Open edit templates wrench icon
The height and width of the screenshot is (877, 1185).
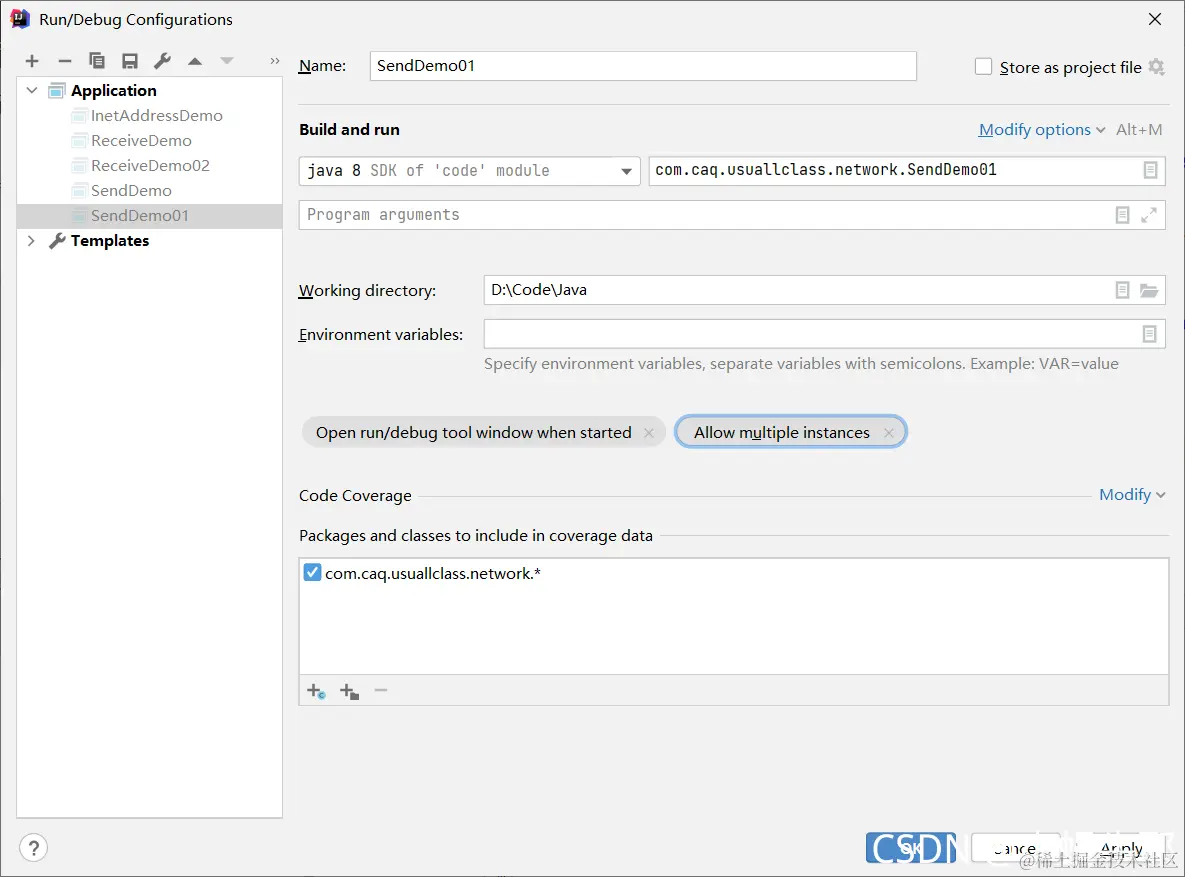coord(162,61)
